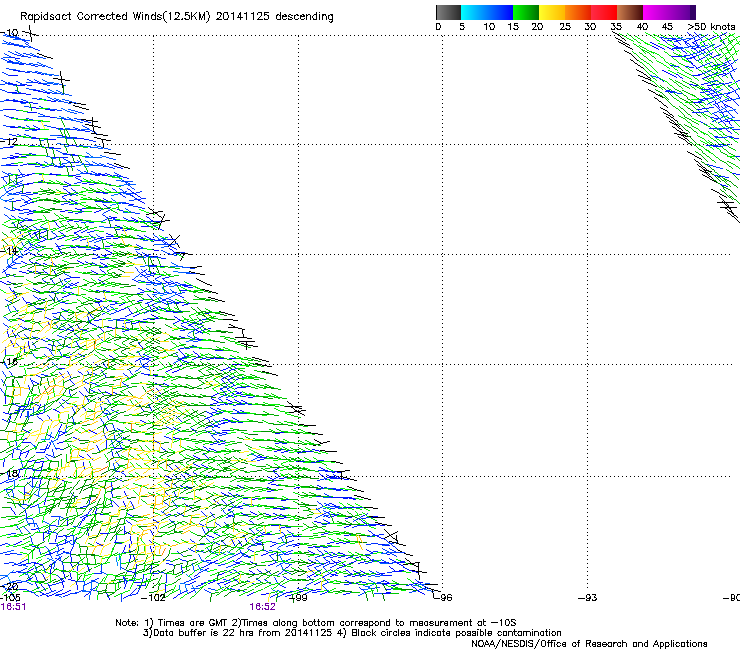Viewport: 740px width, 650px height.
Task: Click the -16 latitude axis label
Action: click(9, 362)
